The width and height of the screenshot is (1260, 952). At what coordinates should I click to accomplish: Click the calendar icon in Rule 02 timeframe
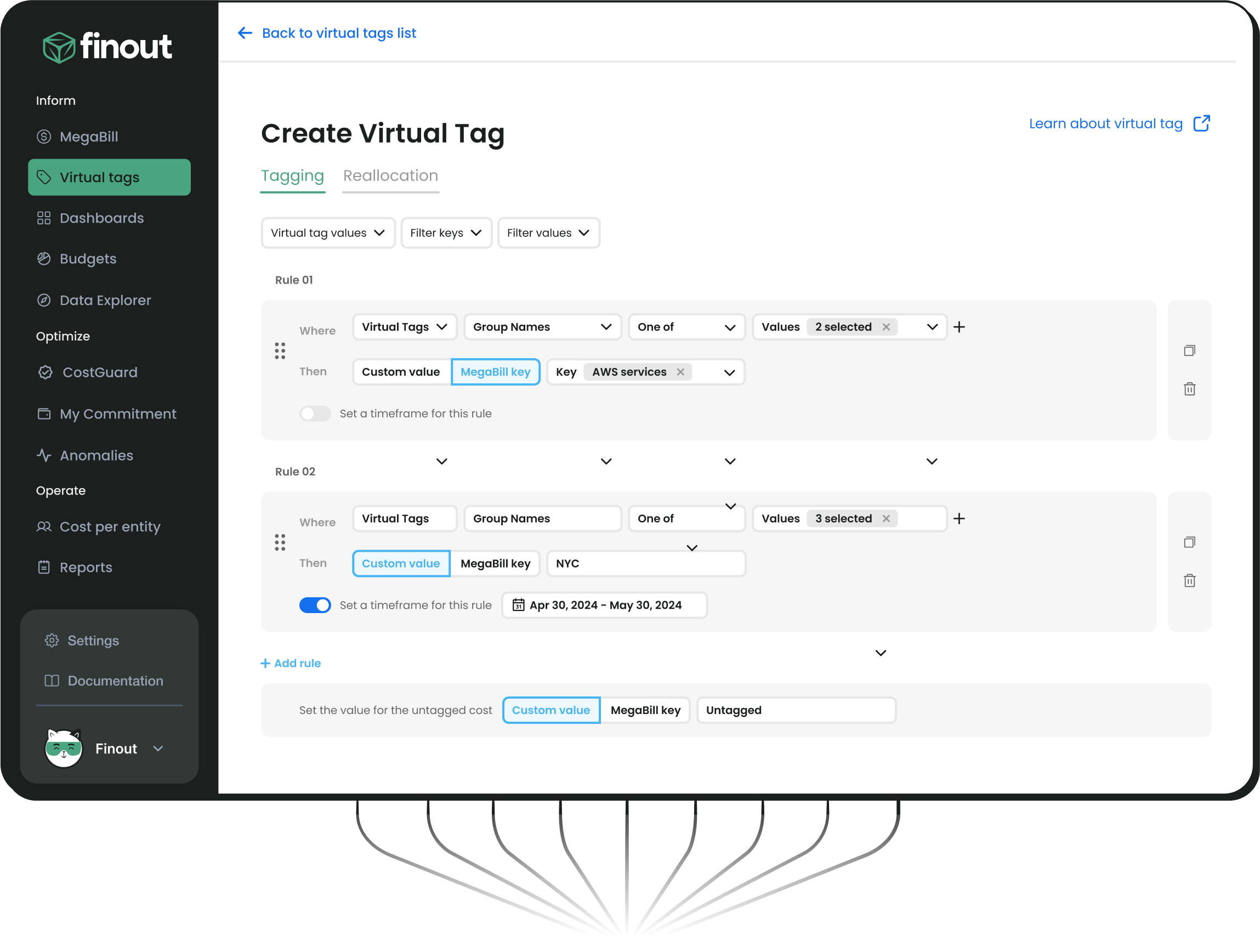click(518, 605)
